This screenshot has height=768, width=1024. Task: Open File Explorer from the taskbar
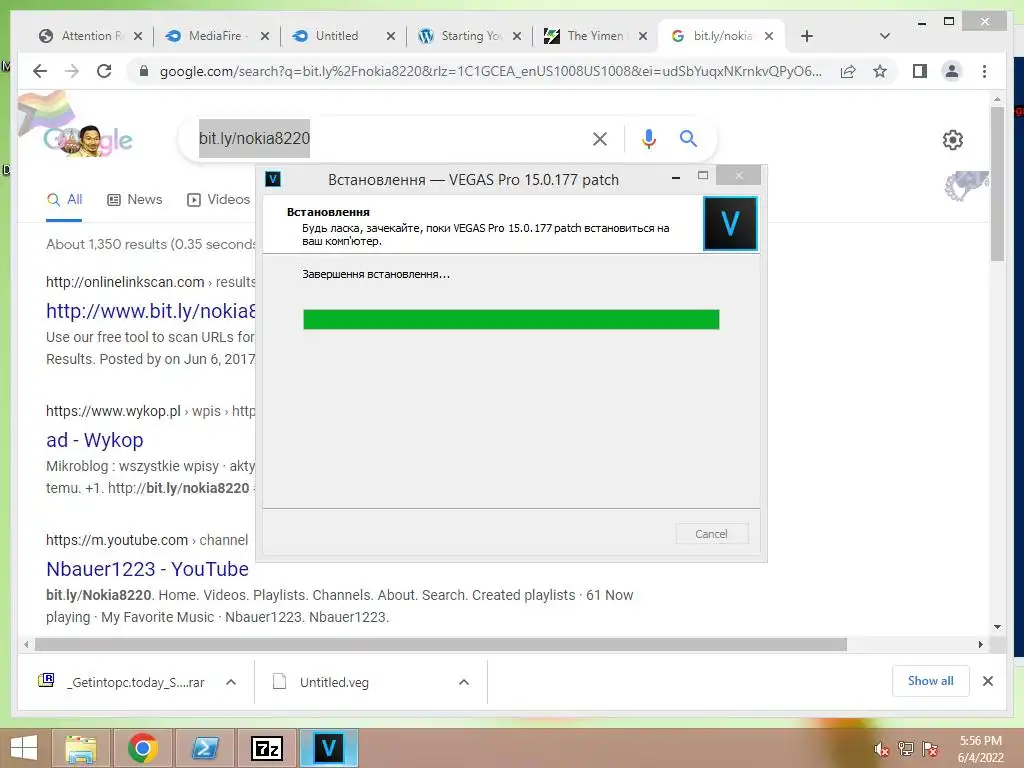pos(81,748)
